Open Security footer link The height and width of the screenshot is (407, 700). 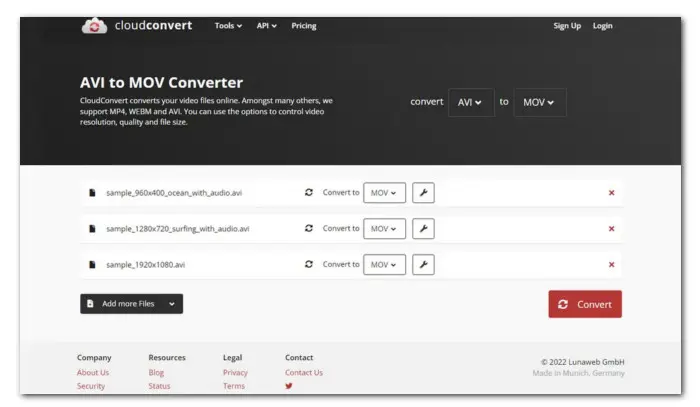click(91, 386)
